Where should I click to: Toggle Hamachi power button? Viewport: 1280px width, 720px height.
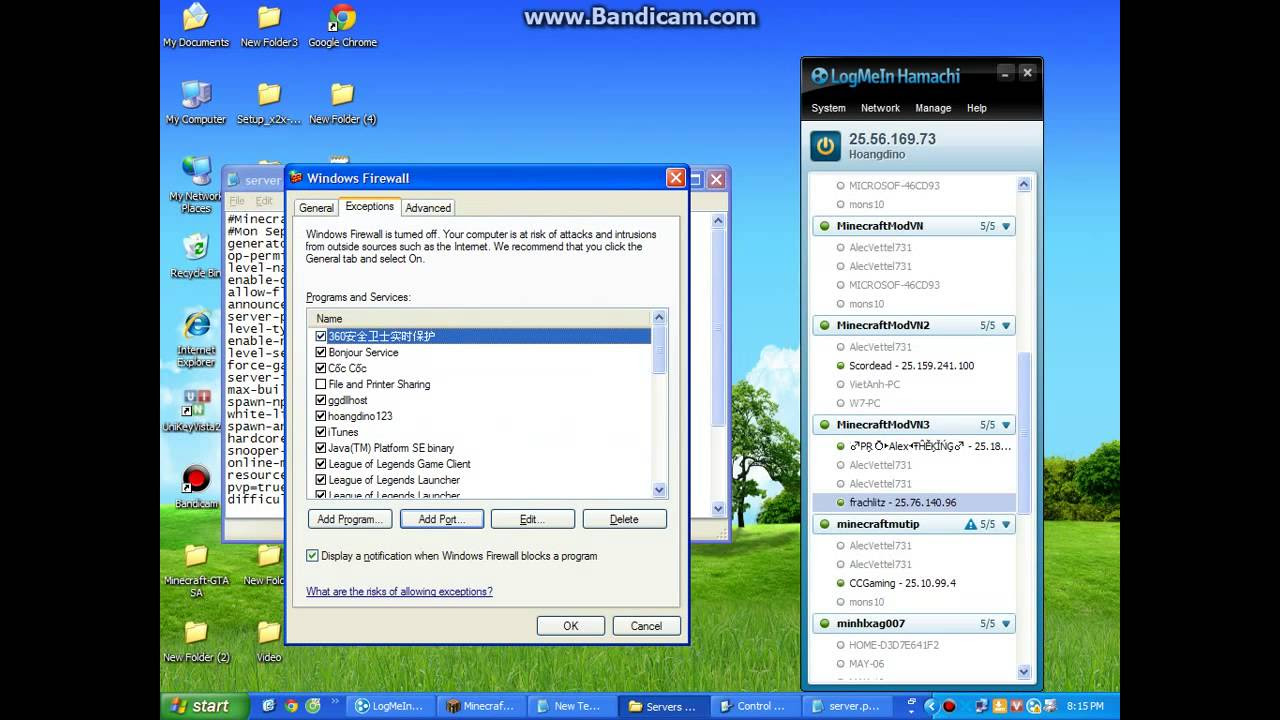point(825,146)
